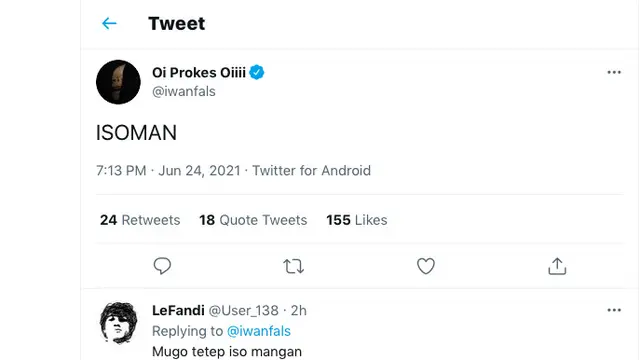
Task: Click the blue @iwanfals mention in reply
Action: [x=259, y=331]
